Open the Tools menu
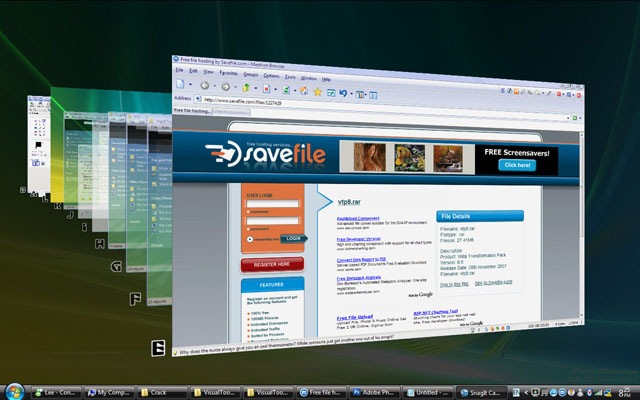This screenshot has width=640, height=400. click(x=290, y=77)
